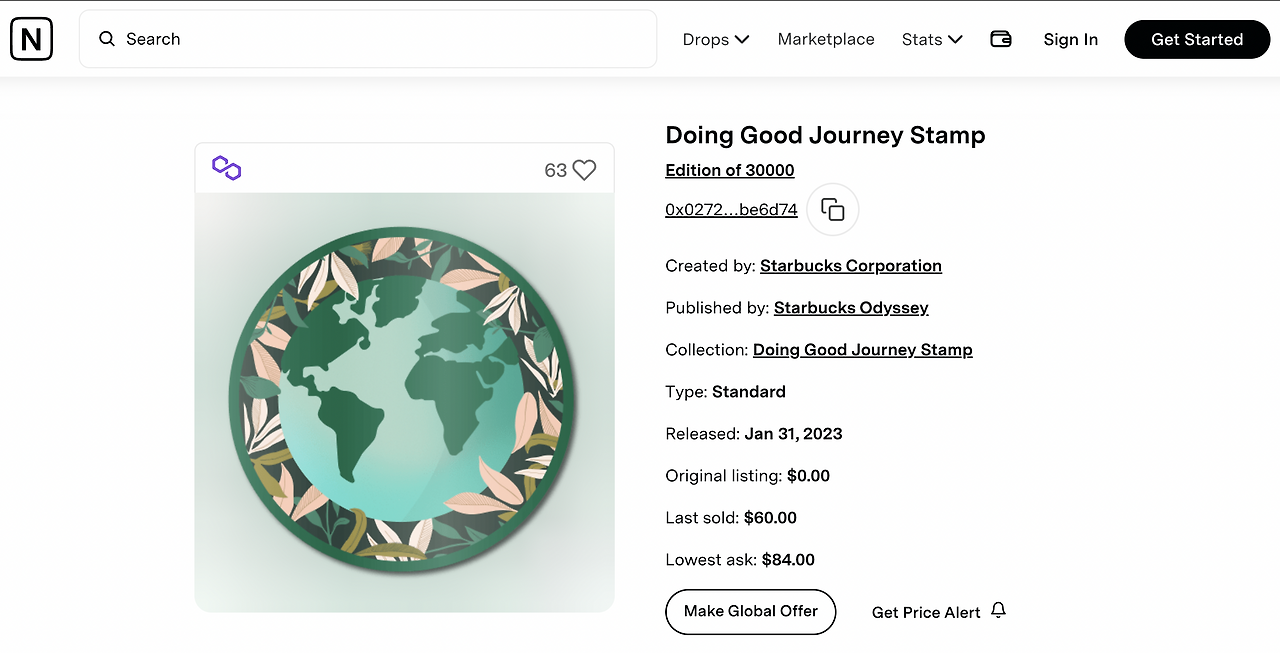Click the globe stamp artwork image
The width and height of the screenshot is (1280, 653).
tap(404, 400)
